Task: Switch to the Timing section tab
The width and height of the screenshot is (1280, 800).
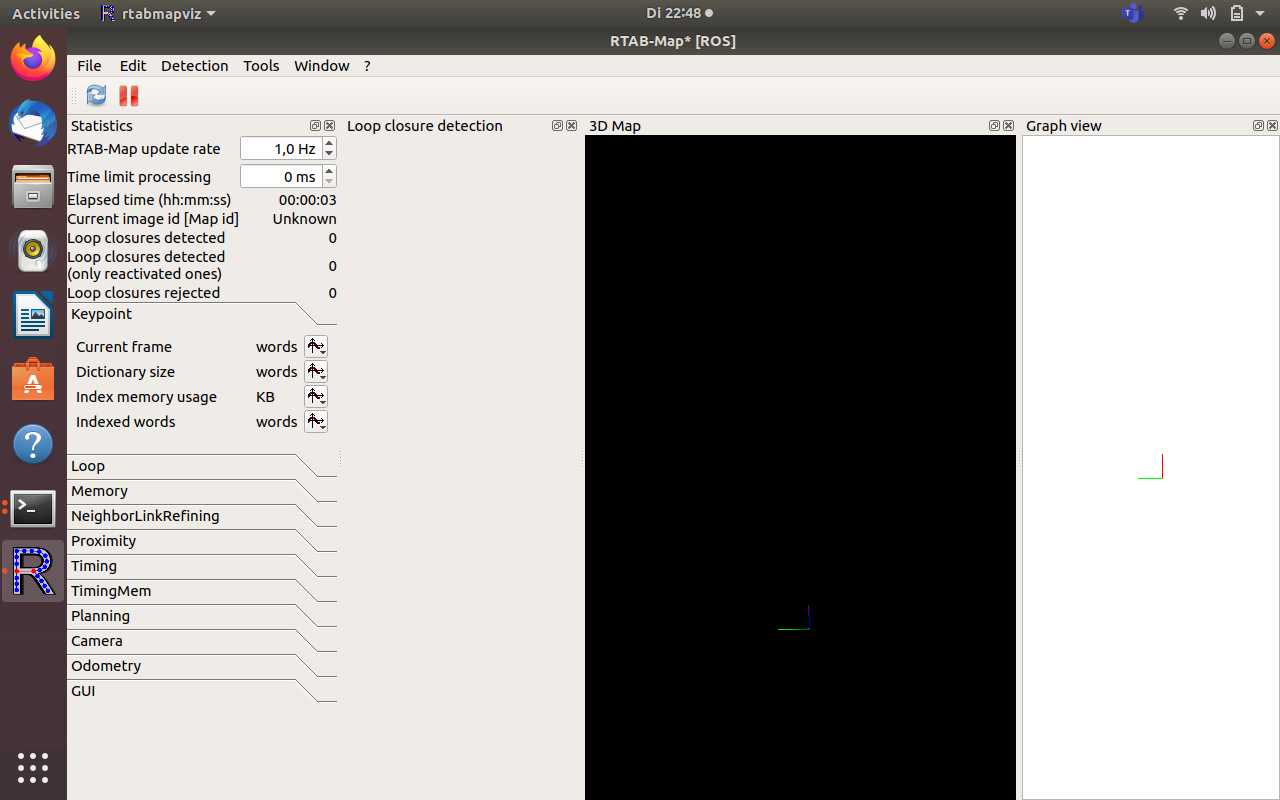Action: click(94, 566)
